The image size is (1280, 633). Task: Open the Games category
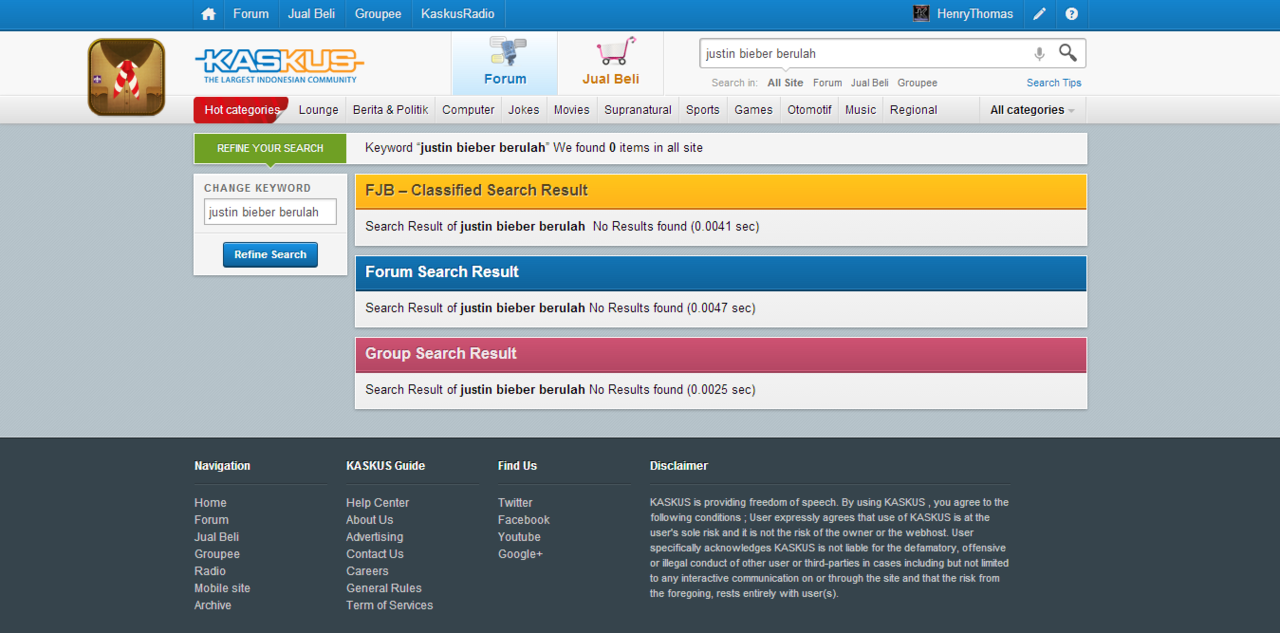coord(754,110)
